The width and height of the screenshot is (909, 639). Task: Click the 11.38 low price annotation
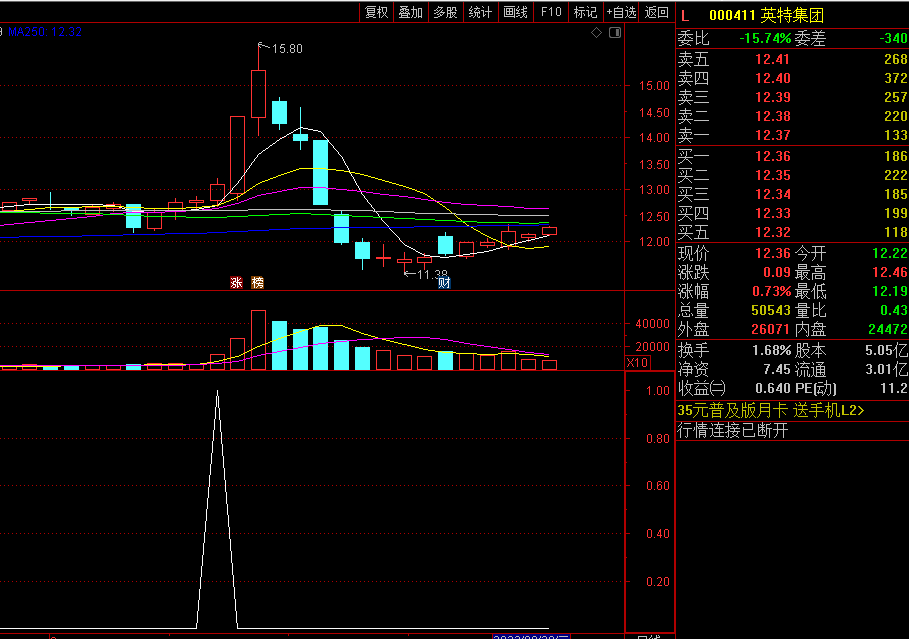pyautogui.click(x=432, y=274)
